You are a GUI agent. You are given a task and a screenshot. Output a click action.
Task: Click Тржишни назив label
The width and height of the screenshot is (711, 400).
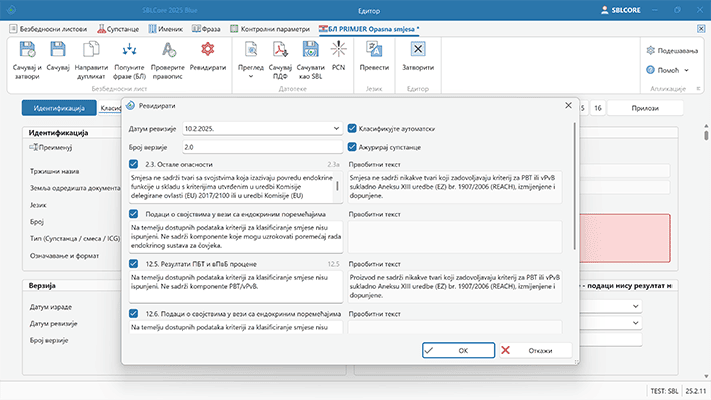54,171
